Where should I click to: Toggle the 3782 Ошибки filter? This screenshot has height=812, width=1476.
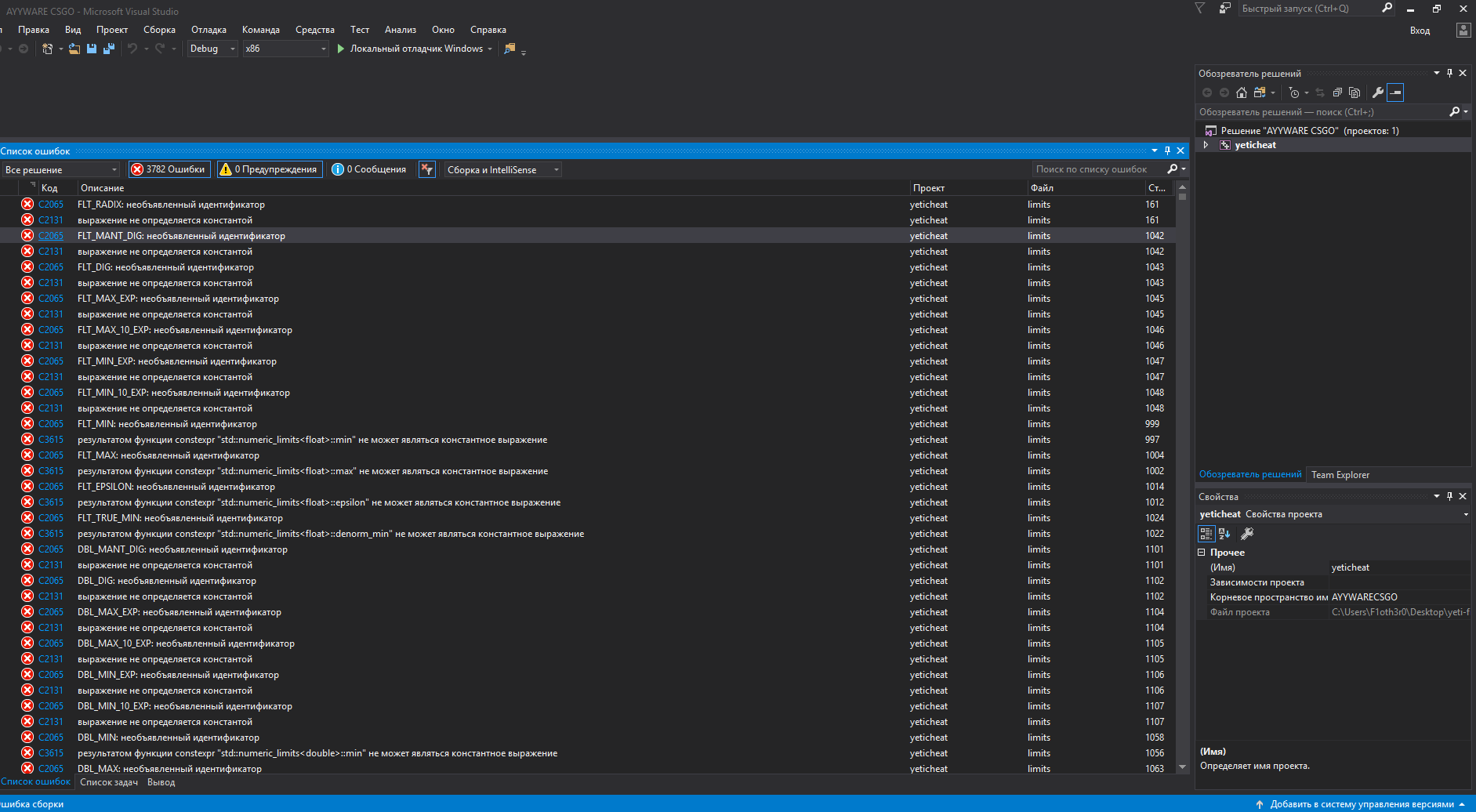169,169
